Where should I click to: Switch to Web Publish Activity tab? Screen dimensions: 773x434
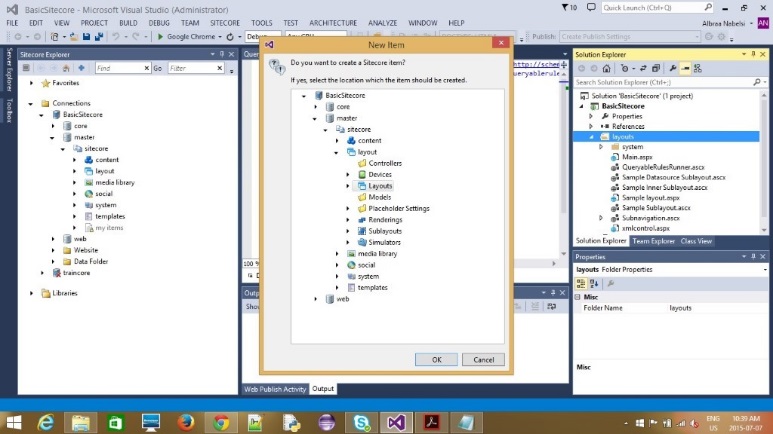coord(275,389)
